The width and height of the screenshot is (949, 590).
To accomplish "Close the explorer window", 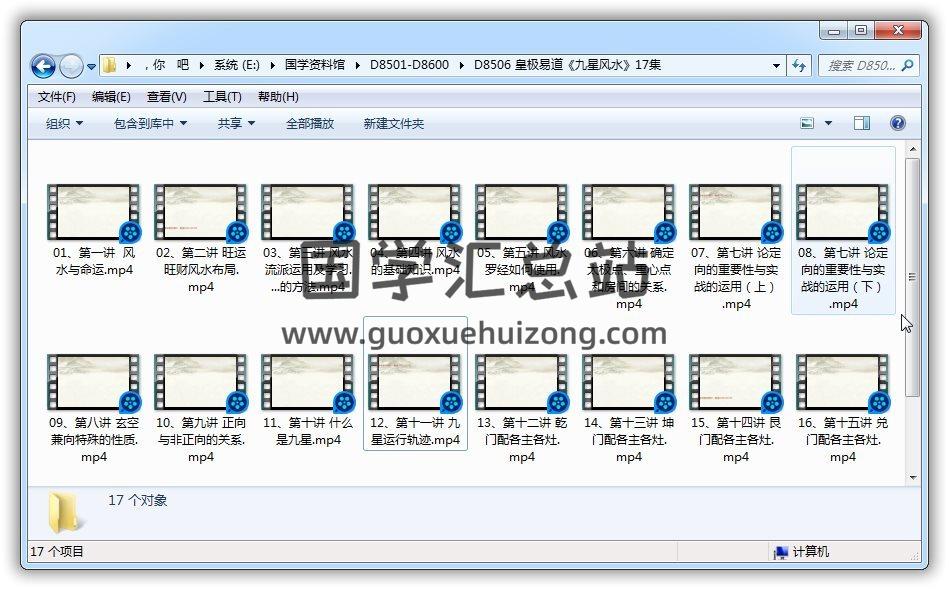I will click(898, 30).
